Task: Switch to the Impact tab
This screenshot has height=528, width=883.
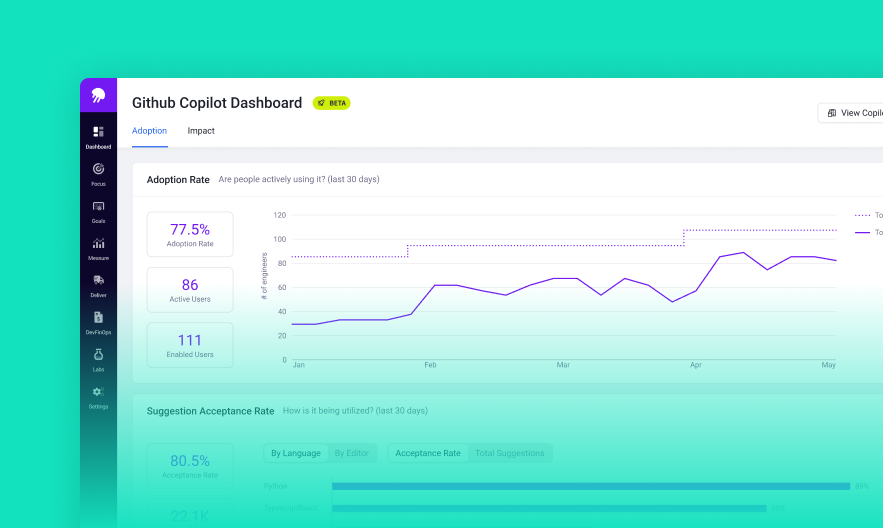Action: pyautogui.click(x=201, y=131)
